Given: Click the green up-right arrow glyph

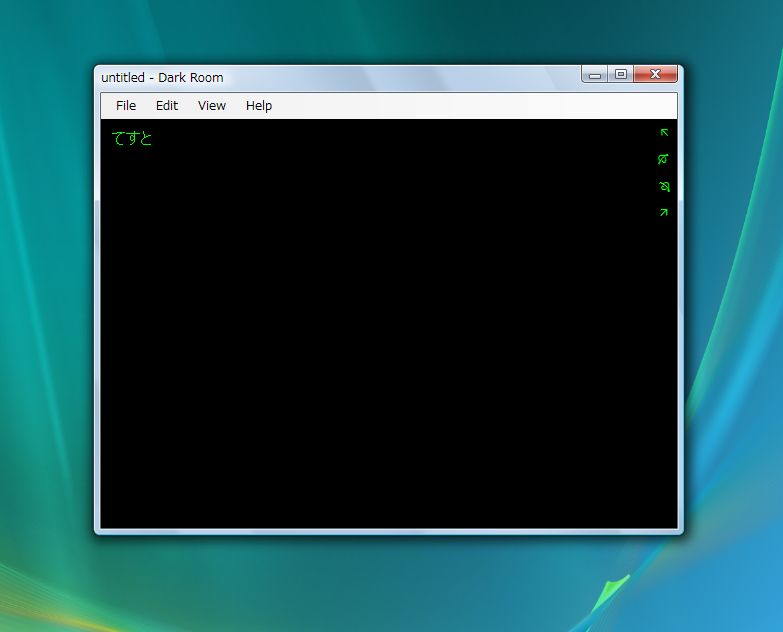Looking at the screenshot, I should [x=664, y=213].
